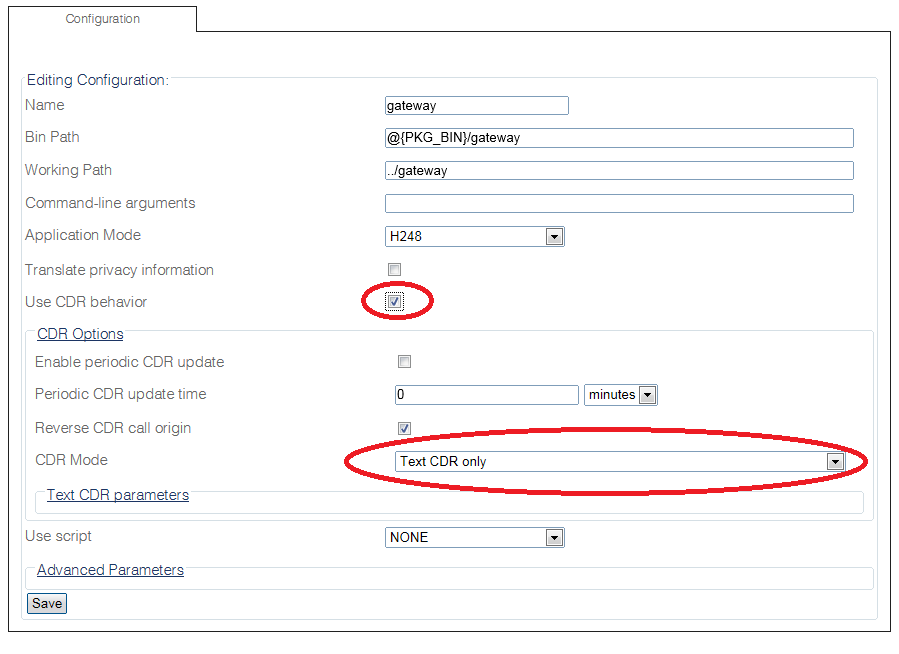899x654 pixels.
Task: Click the Editing Configuration legend heading
Action: (97, 80)
